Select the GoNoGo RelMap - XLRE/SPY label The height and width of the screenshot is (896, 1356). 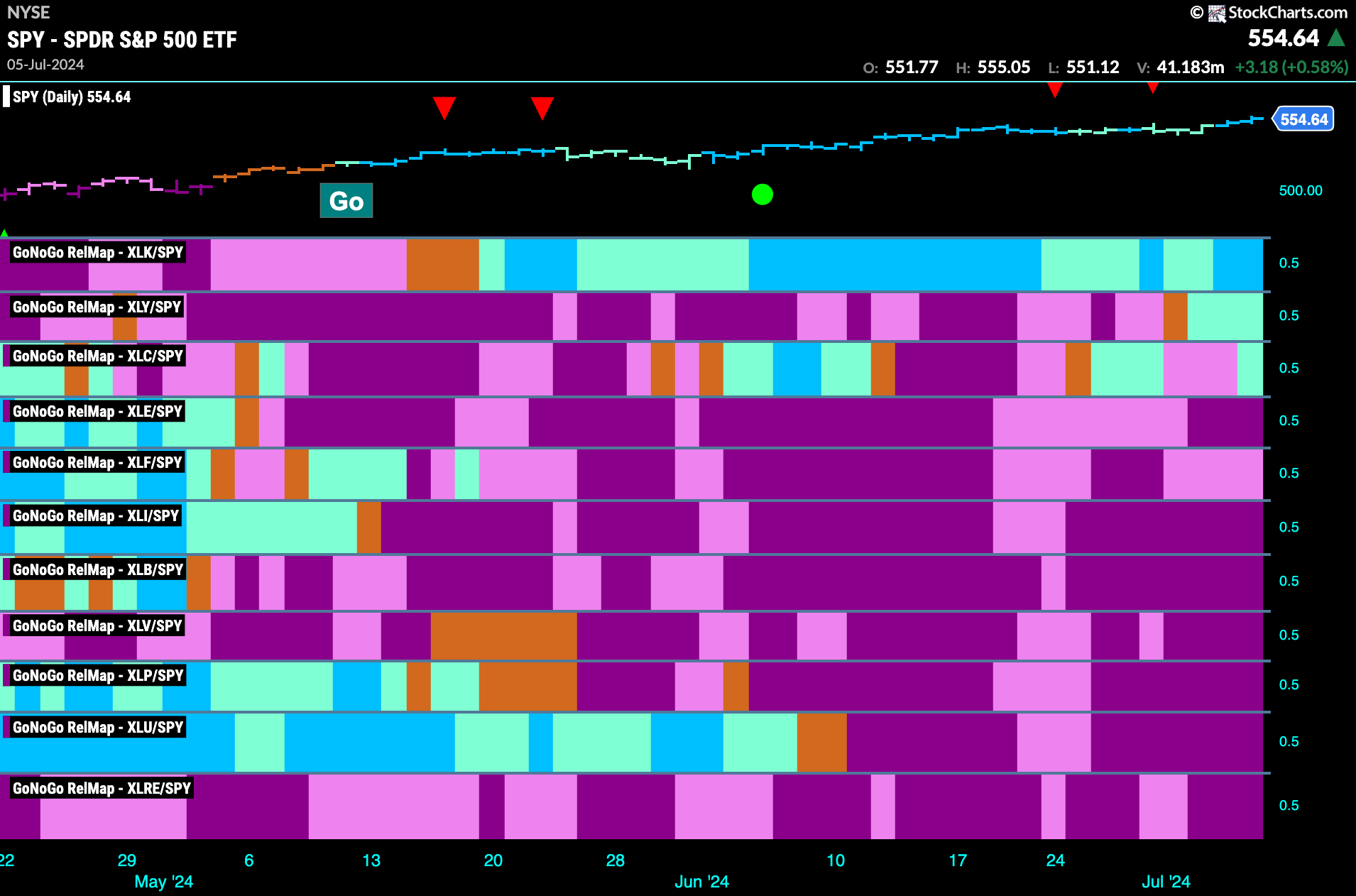[x=102, y=788]
